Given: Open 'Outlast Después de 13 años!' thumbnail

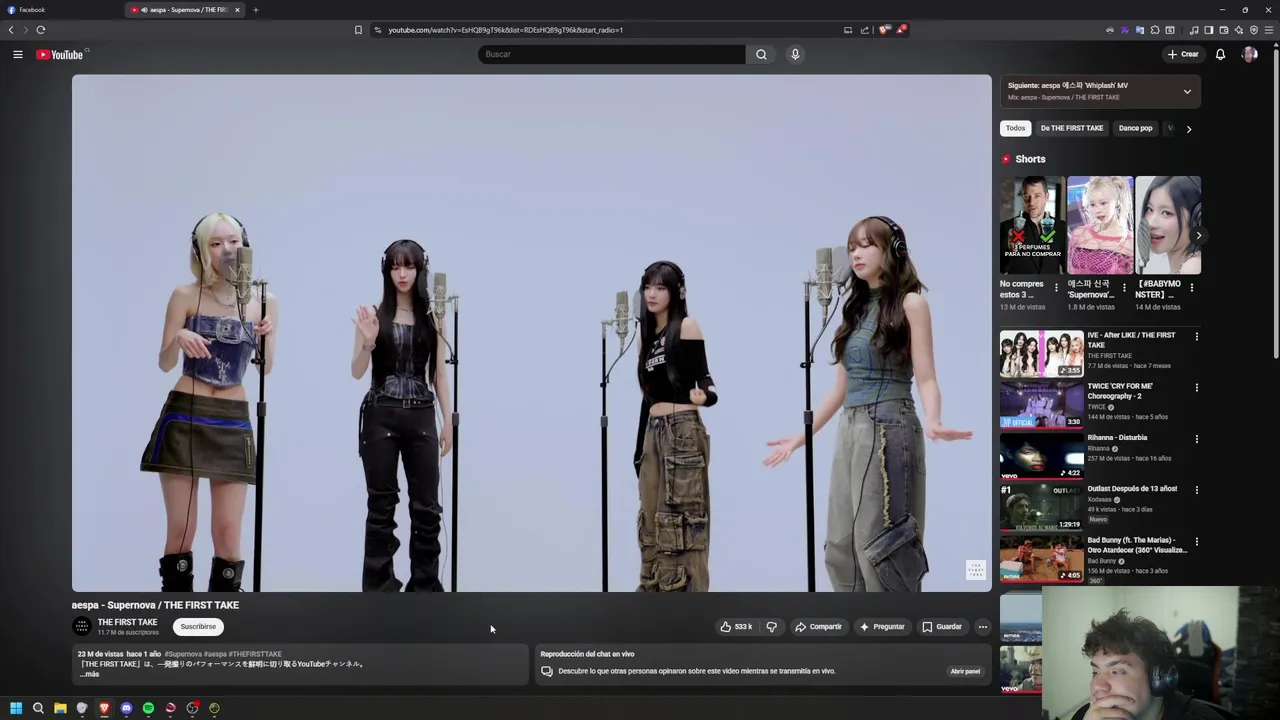Looking at the screenshot, I should coord(1041,507).
